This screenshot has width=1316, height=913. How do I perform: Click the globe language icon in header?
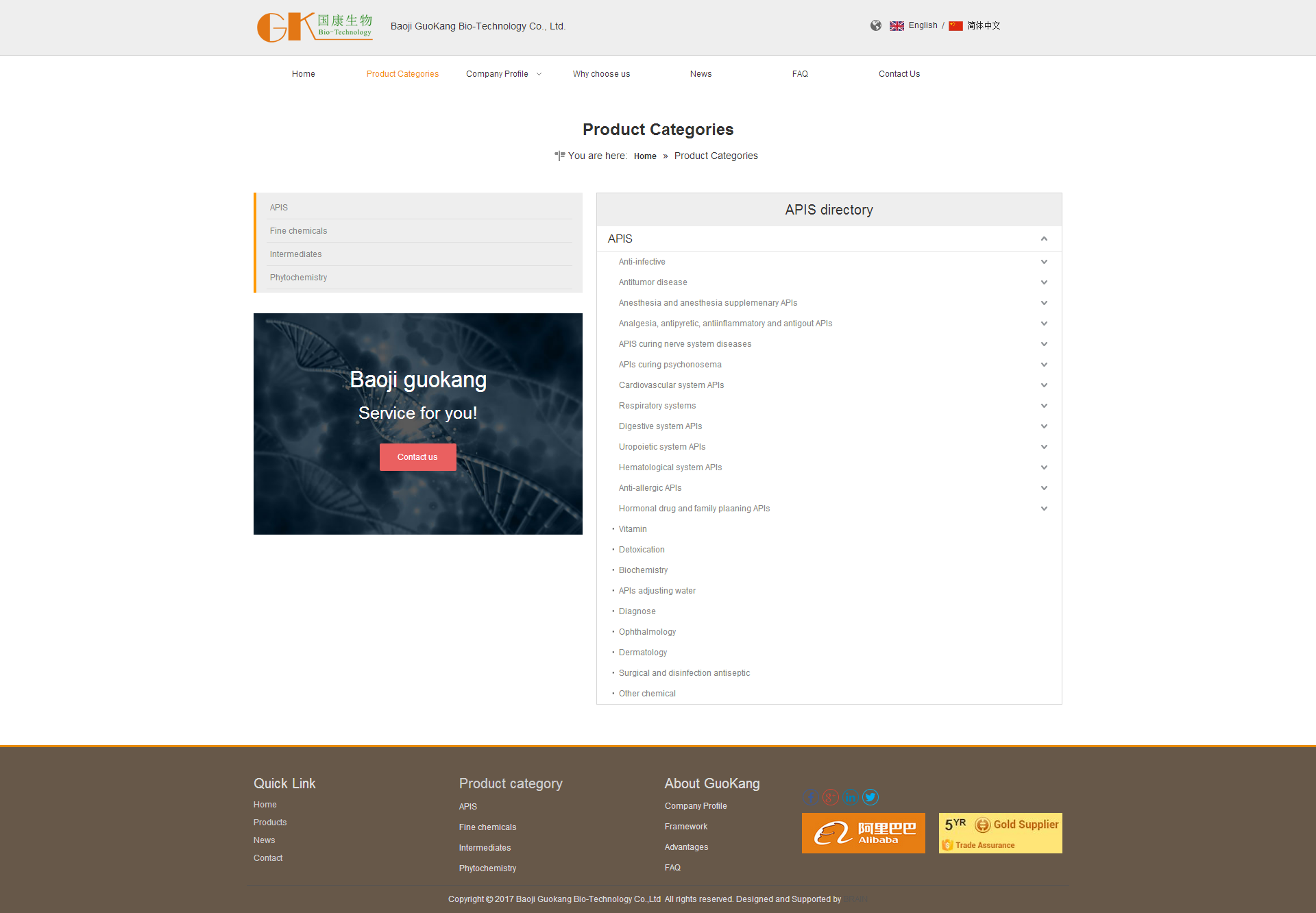[x=875, y=25]
